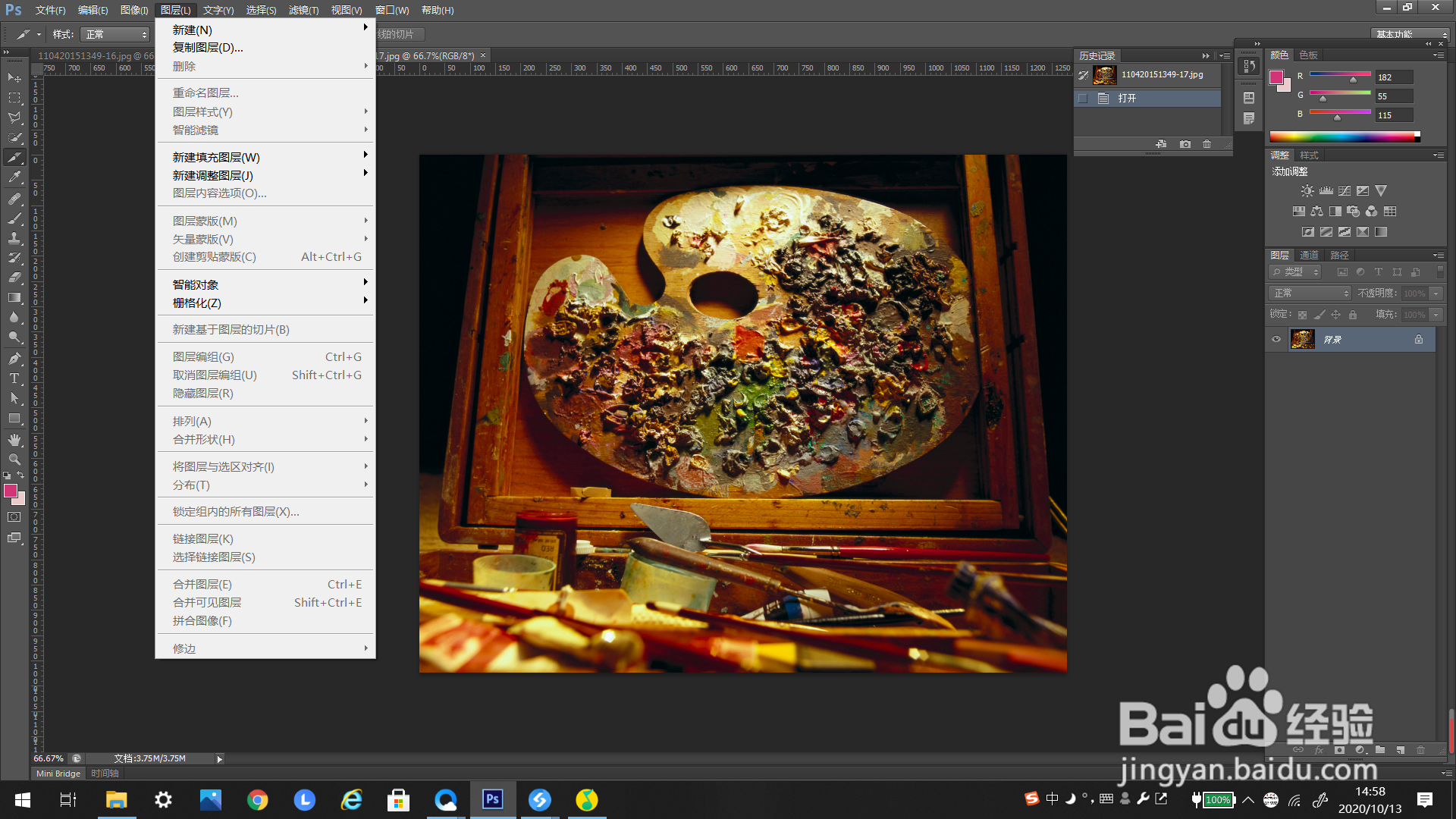Toggle checkbox beside 打开 history state
1456x819 pixels.
coord(1083,99)
